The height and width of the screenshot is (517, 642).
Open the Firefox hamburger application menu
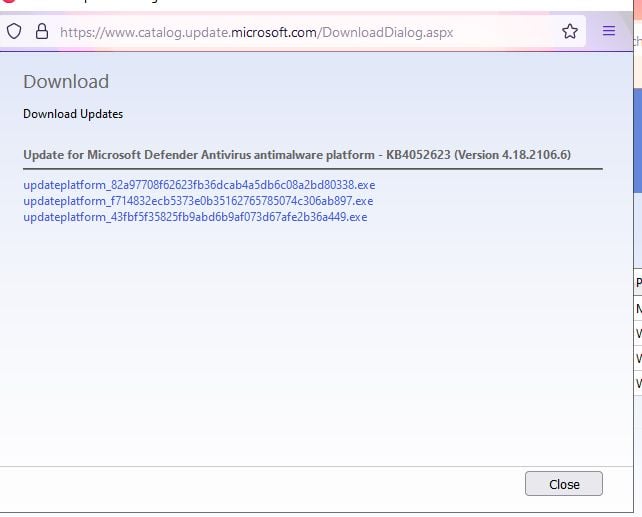[x=608, y=31]
